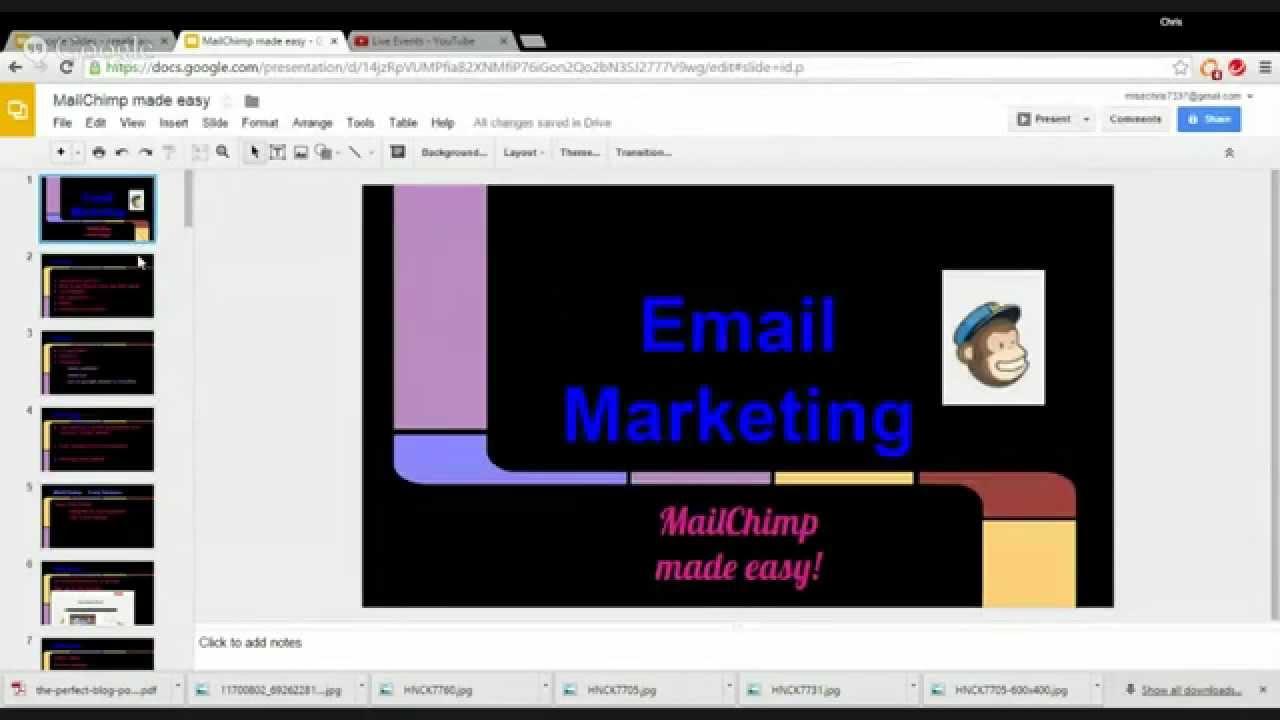Open the Tools menu
1280x720 pixels.
click(x=360, y=123)
